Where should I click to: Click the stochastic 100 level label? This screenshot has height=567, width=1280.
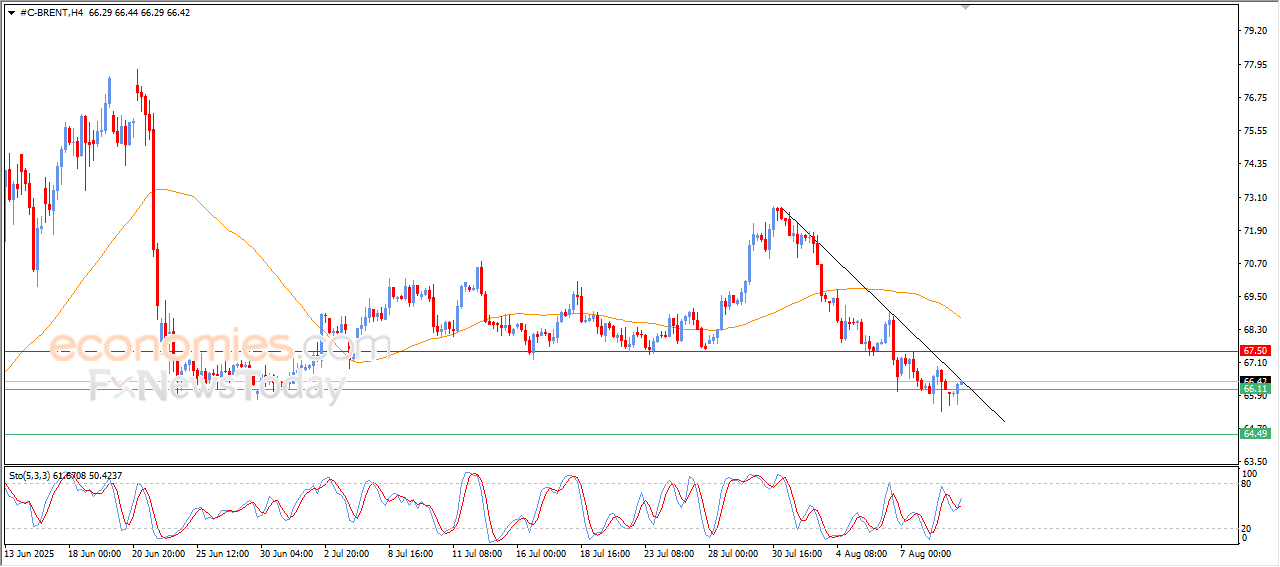1249,472
